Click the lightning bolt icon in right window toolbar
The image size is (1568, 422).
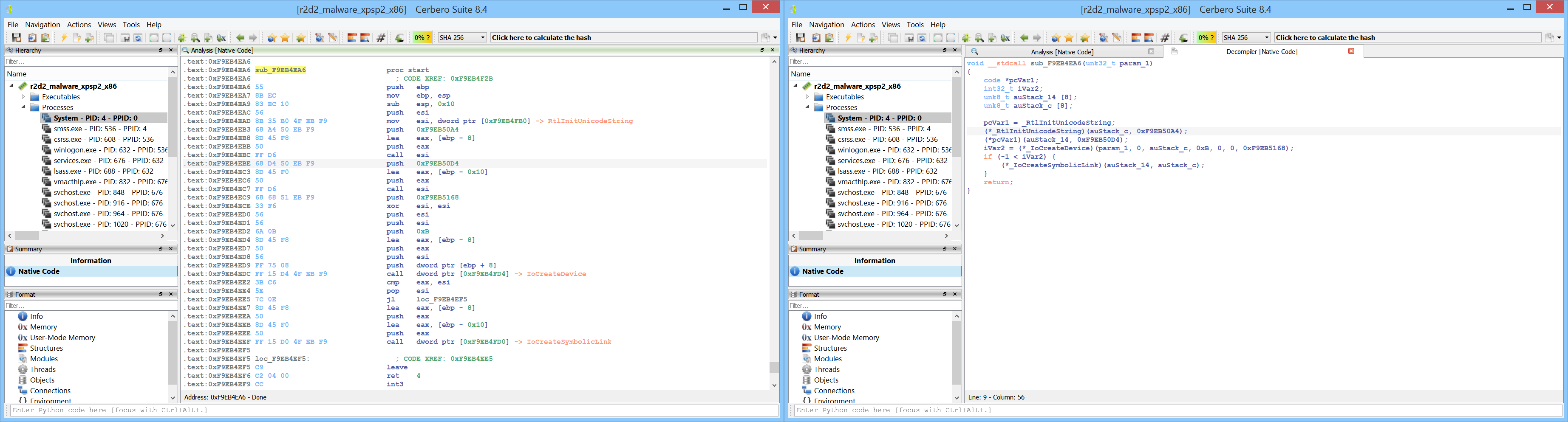point(847,38)
